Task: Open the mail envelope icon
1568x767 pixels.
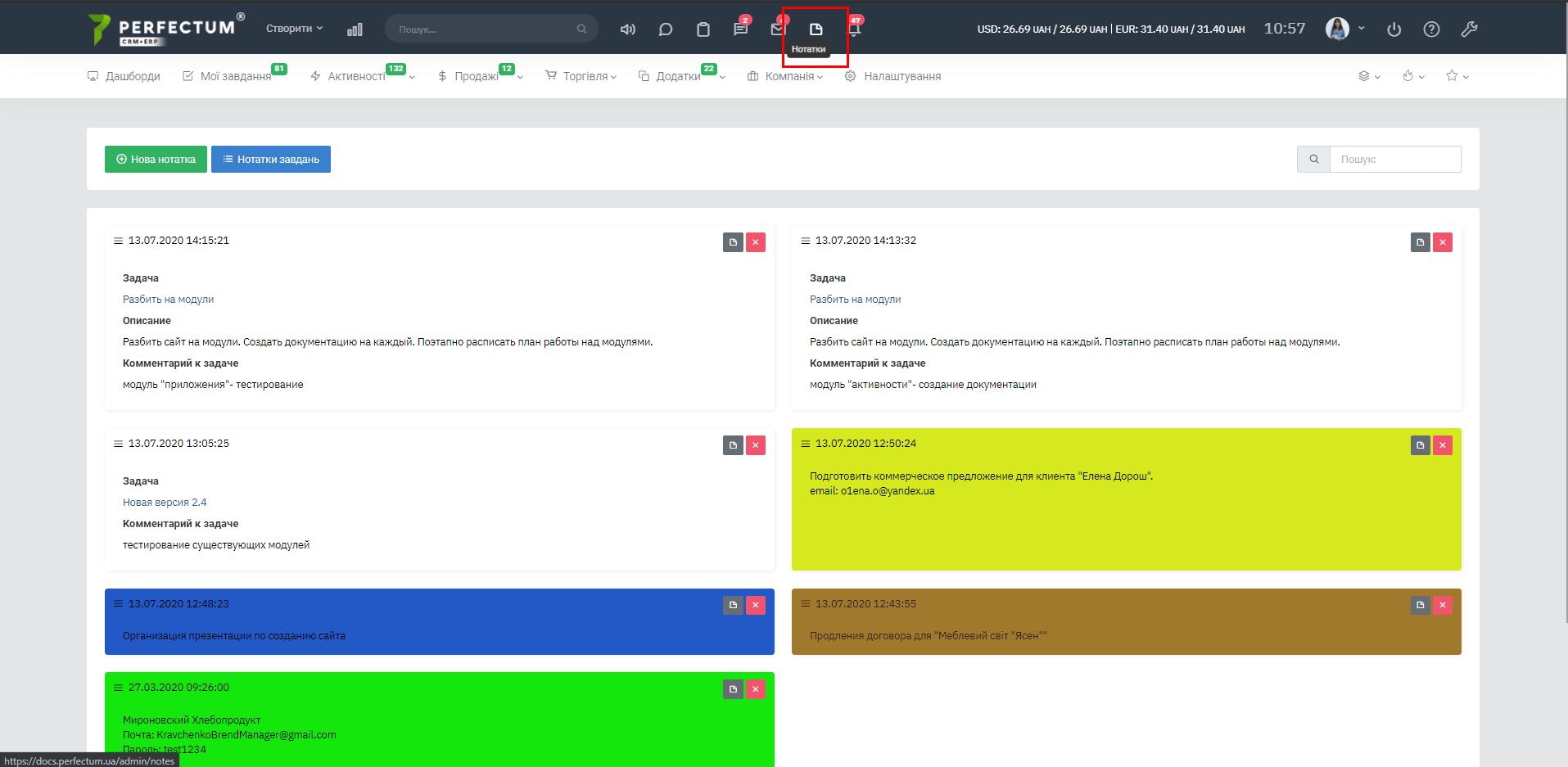Action: tap(778, 29)
